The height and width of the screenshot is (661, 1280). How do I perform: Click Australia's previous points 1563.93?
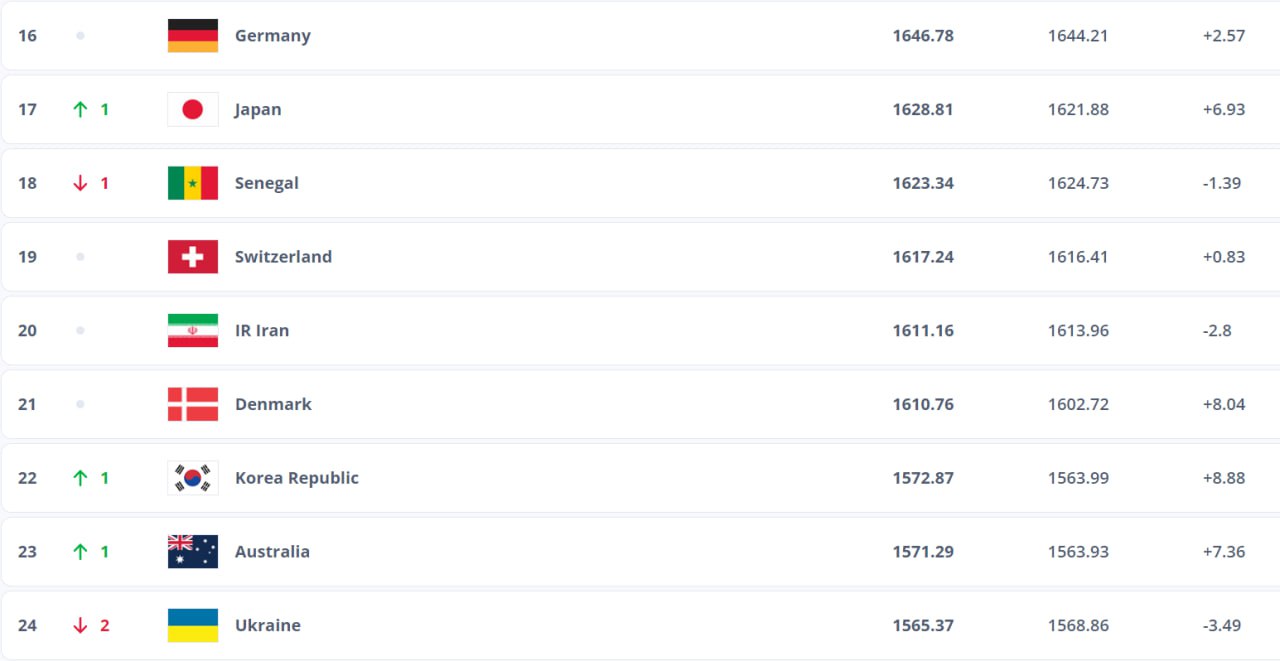(x=1078, y=552)
